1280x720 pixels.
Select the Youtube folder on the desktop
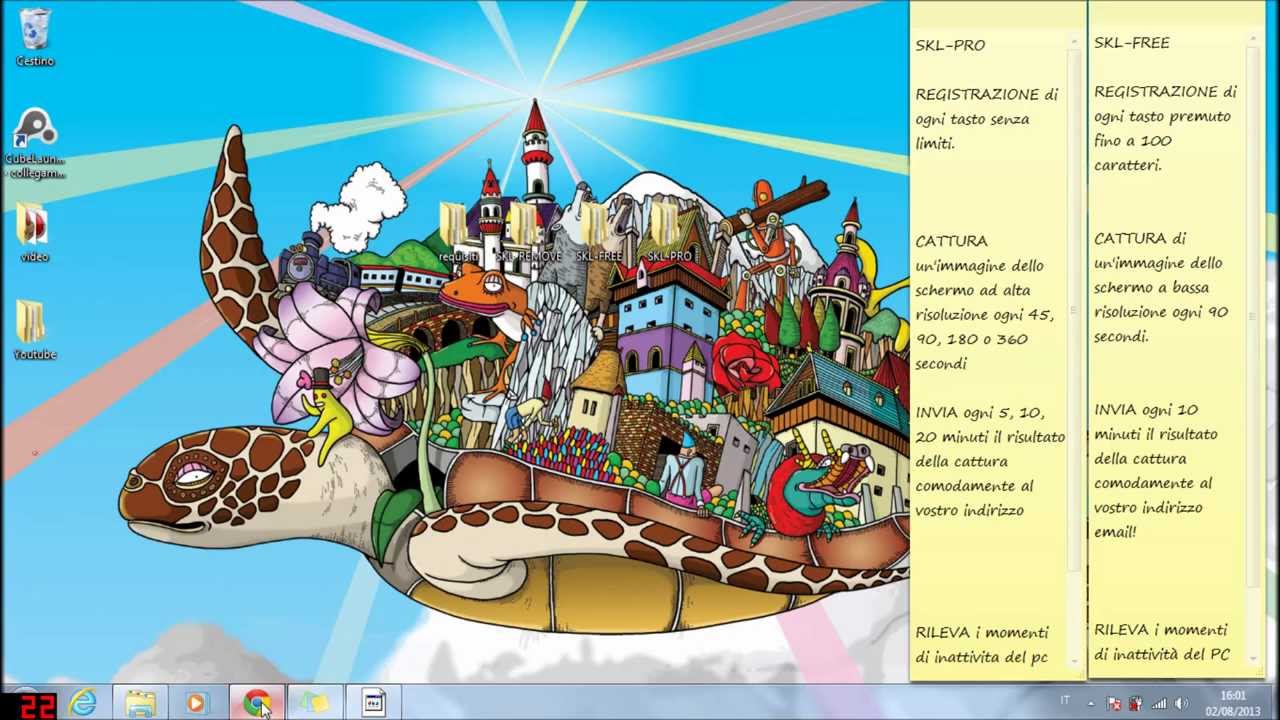point(34,330)
